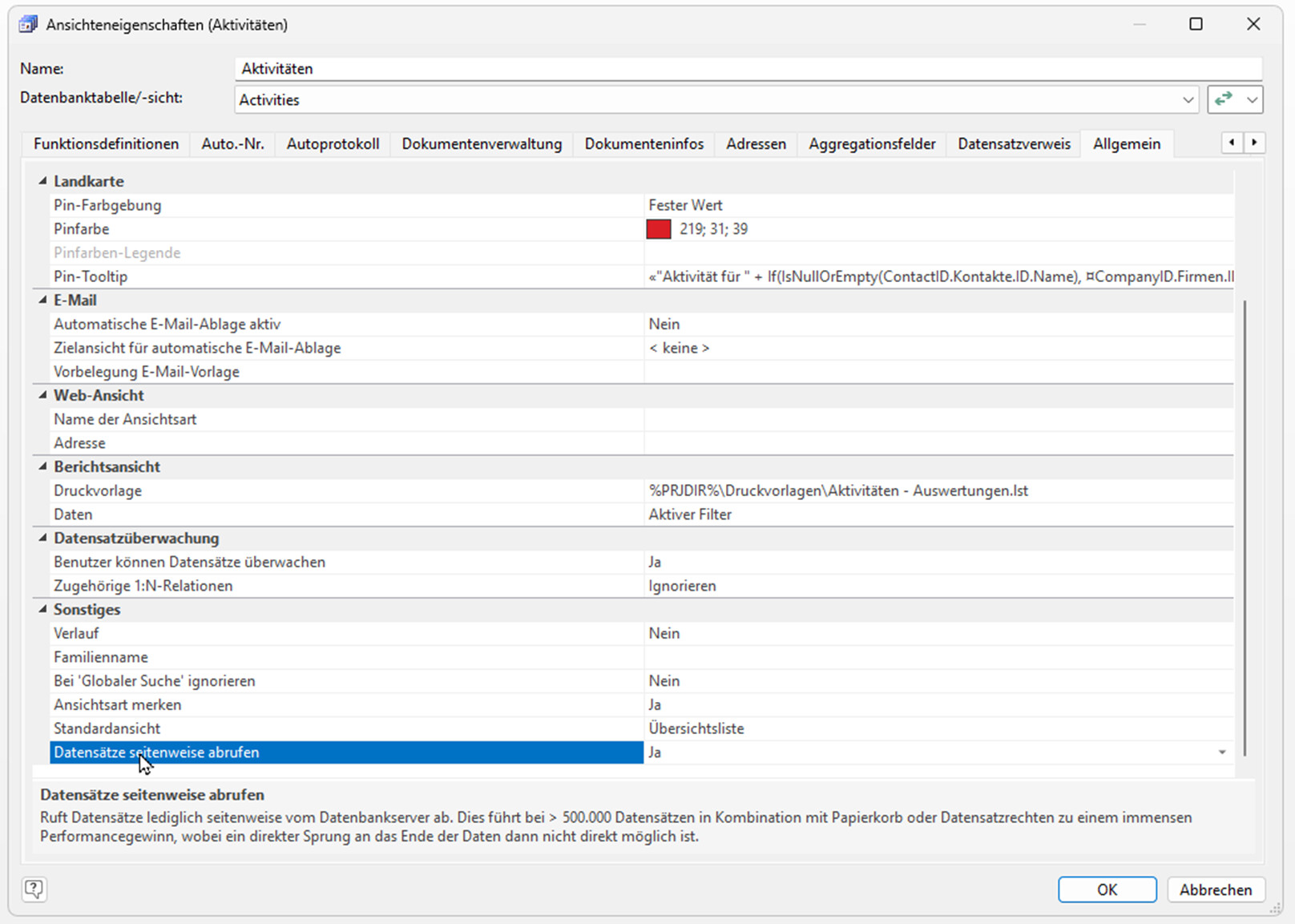The height and width of the screenshot is (924, 1295).
Task: Open dropdown arrow beside swap arrows icon
Action: pyautogui.click(x=1252, y=100)
